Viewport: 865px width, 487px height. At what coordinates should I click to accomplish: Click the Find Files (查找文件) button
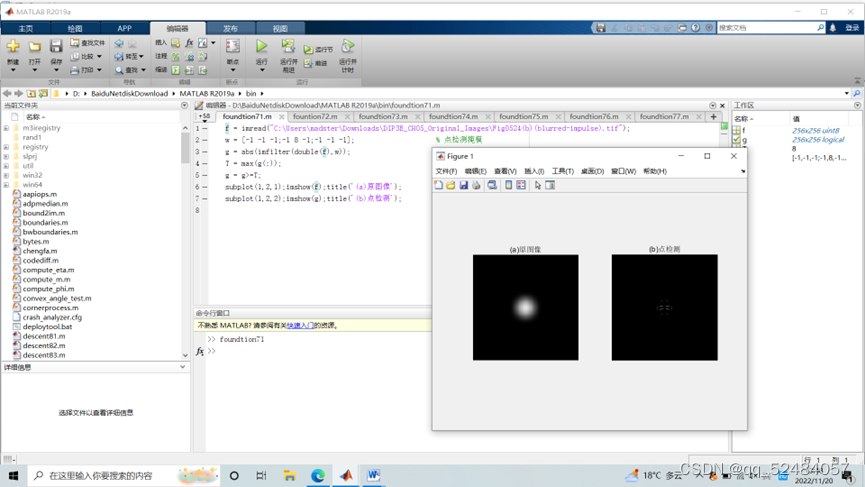click(87, 42)
